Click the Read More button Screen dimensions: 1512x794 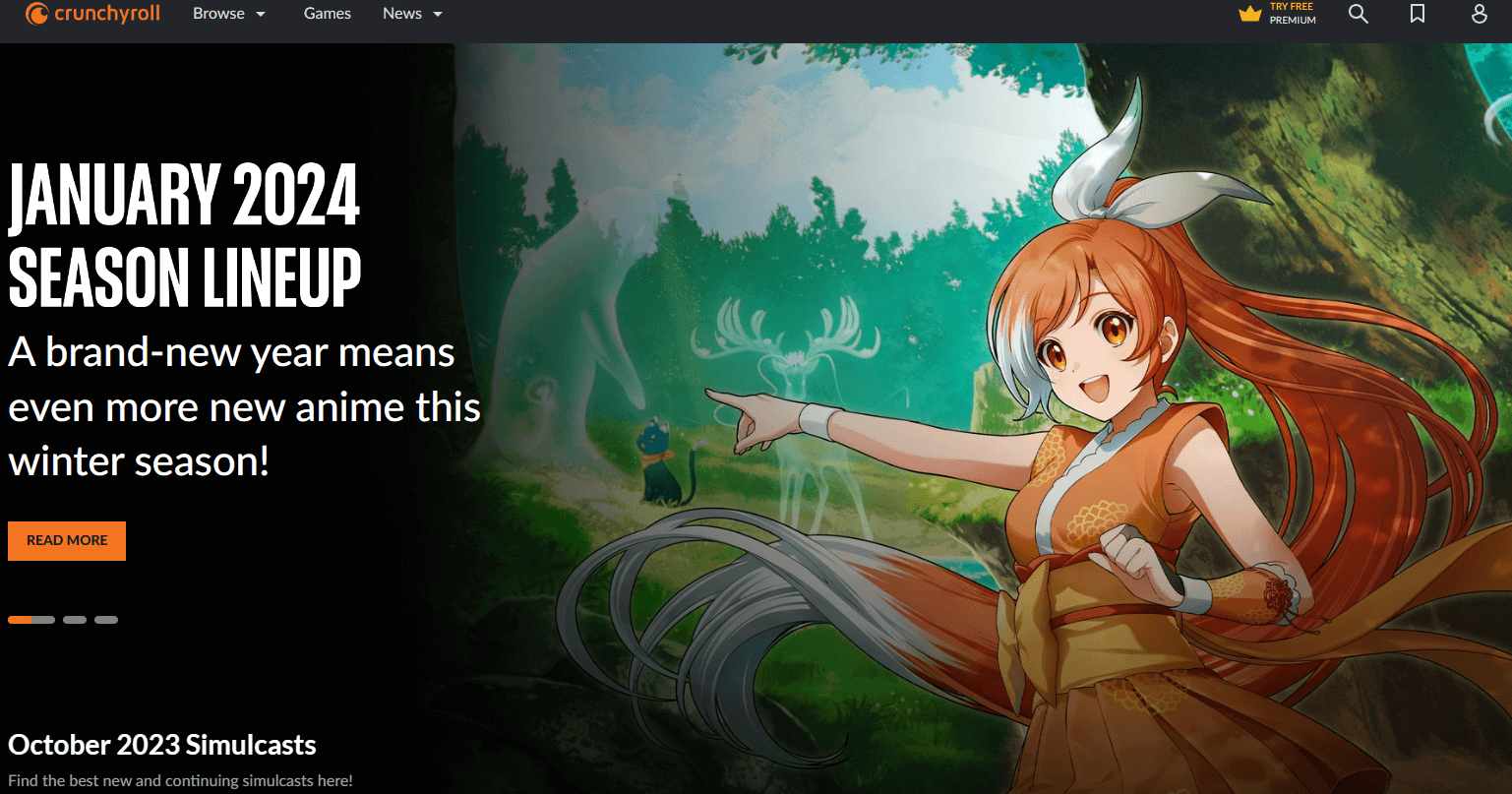click(67, 540)
